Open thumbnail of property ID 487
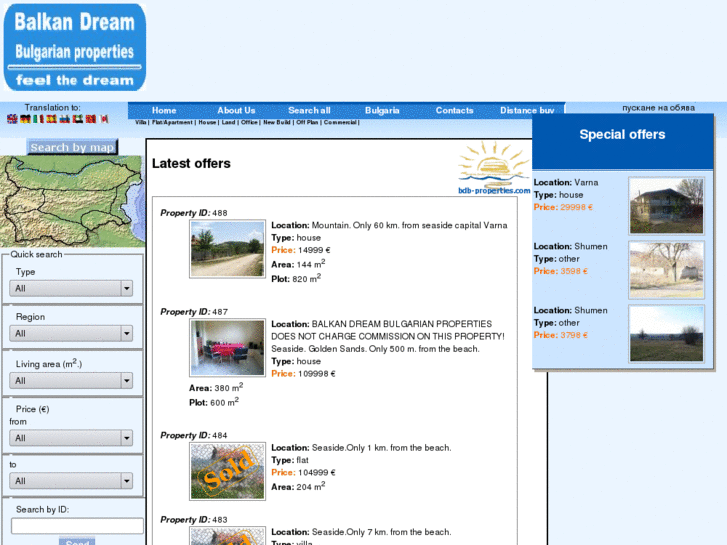The width and height of the screenshot is (727, 545). (x=227, y=347)
